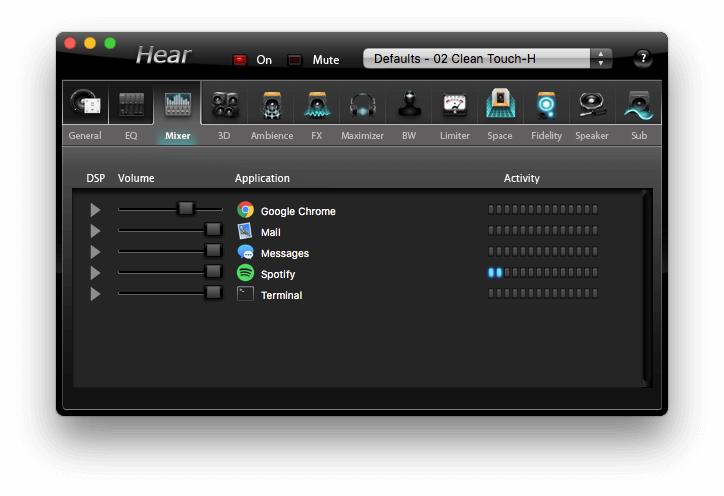Select the 3D sound icon
Viewport: 724px width, 496px height.
224,105
